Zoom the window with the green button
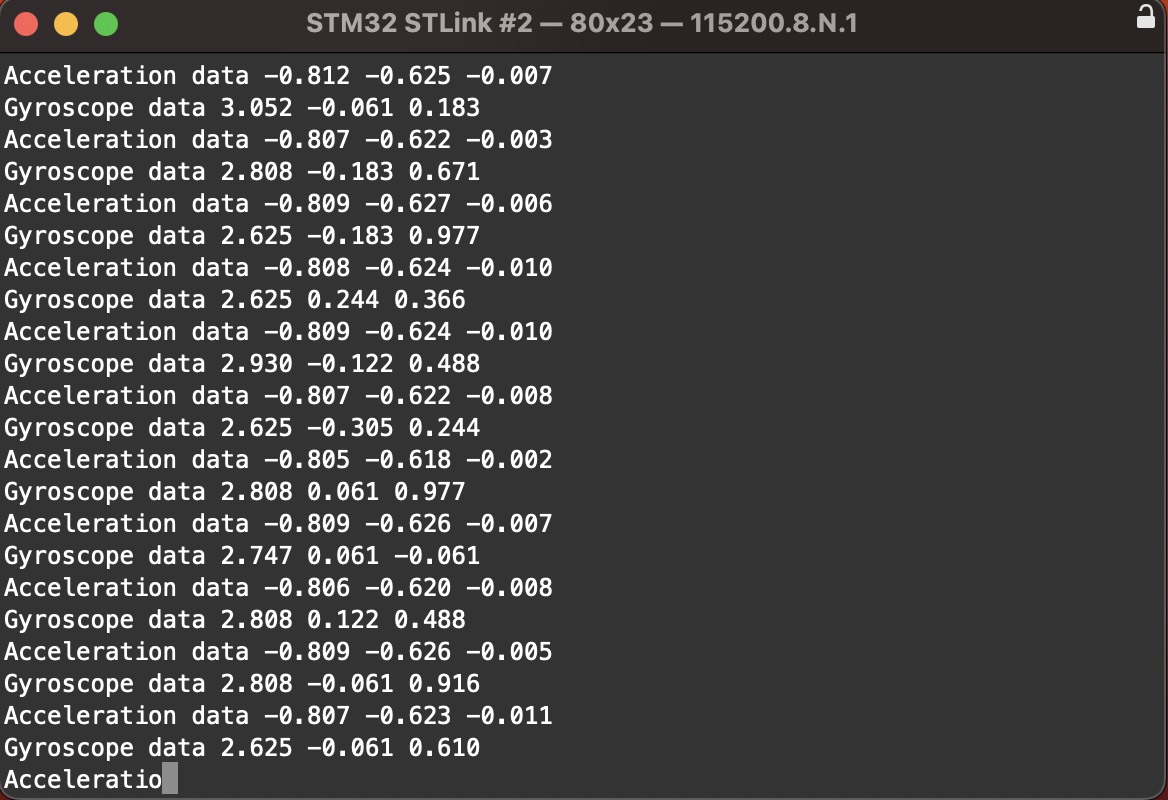Viewport: 1168px width, 800px height. [106, 24]
